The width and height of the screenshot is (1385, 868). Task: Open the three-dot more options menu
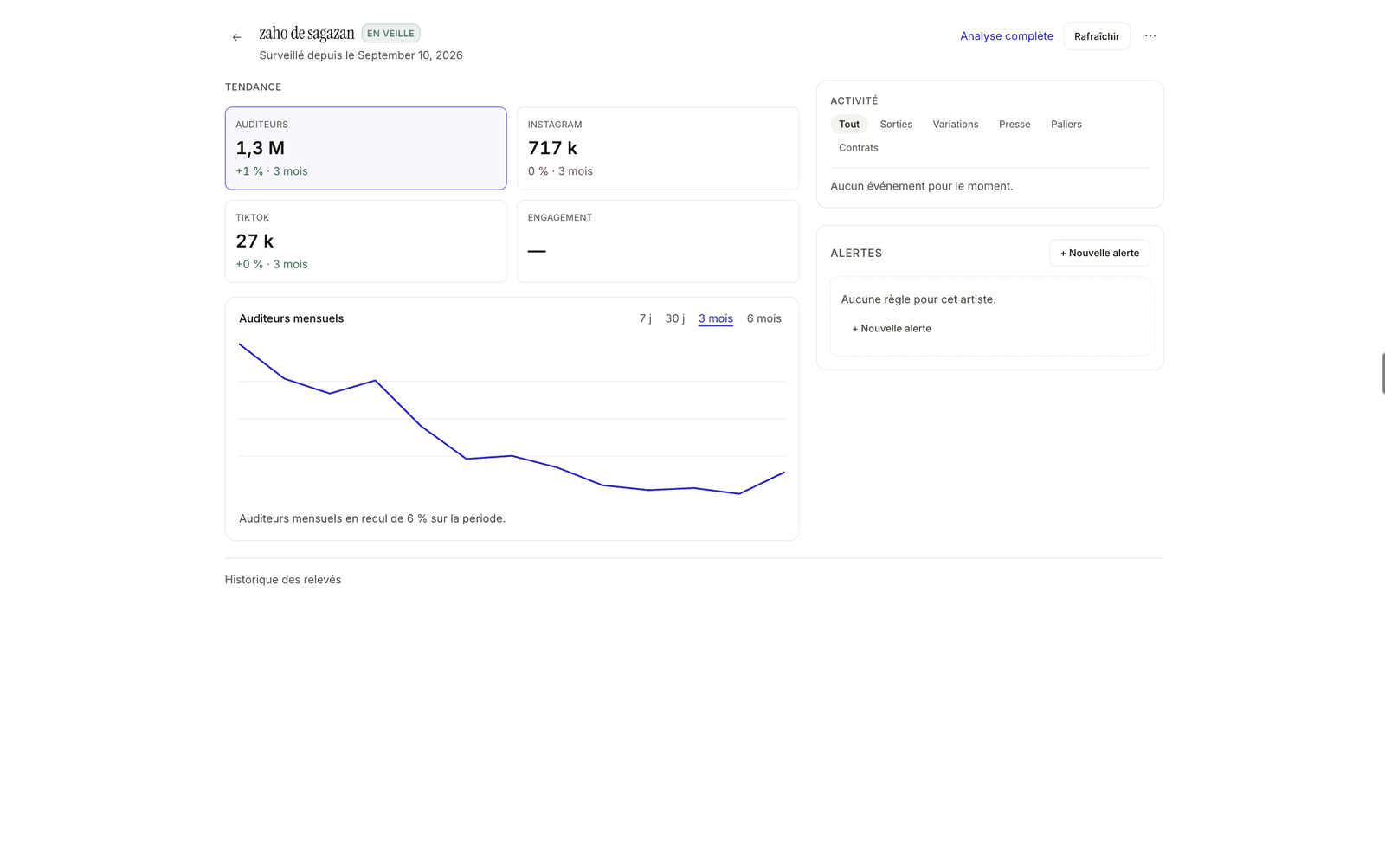click(x=1150, y=36)
